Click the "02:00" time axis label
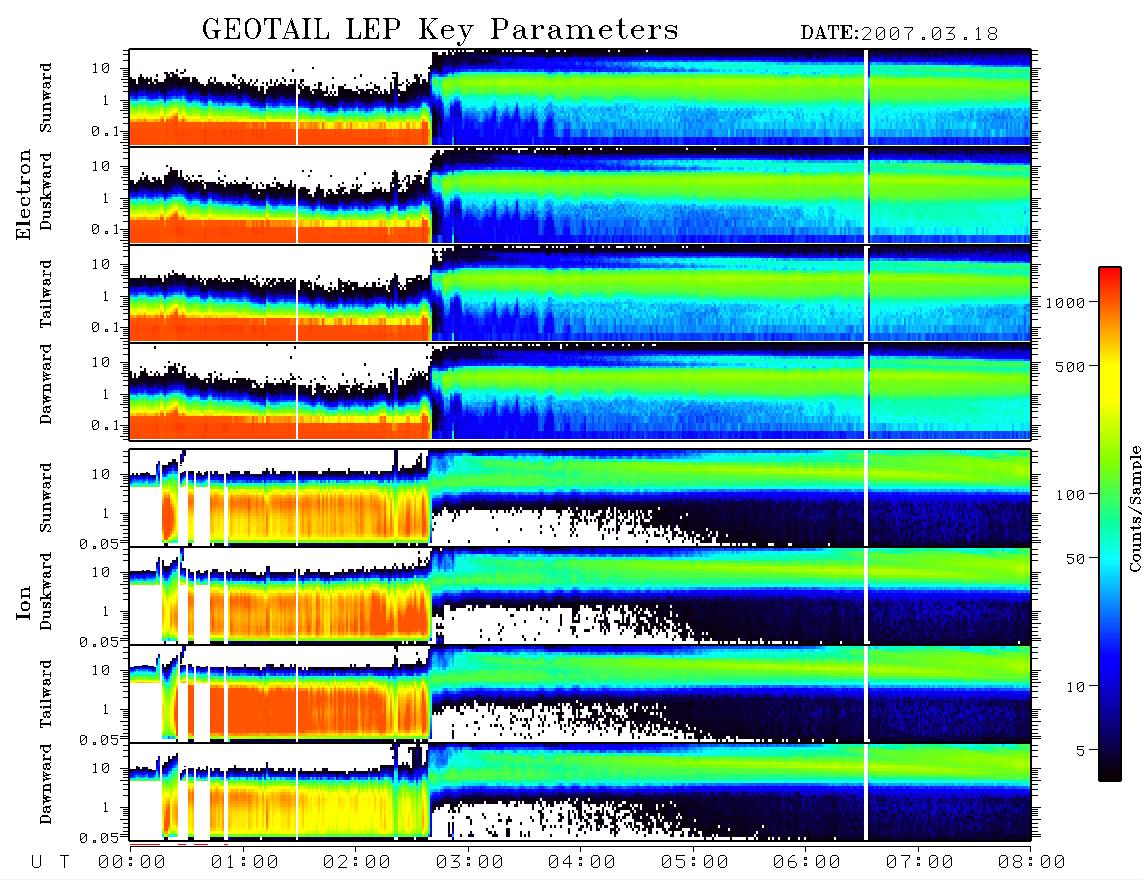1142x880 pixels. click(357, 863)
